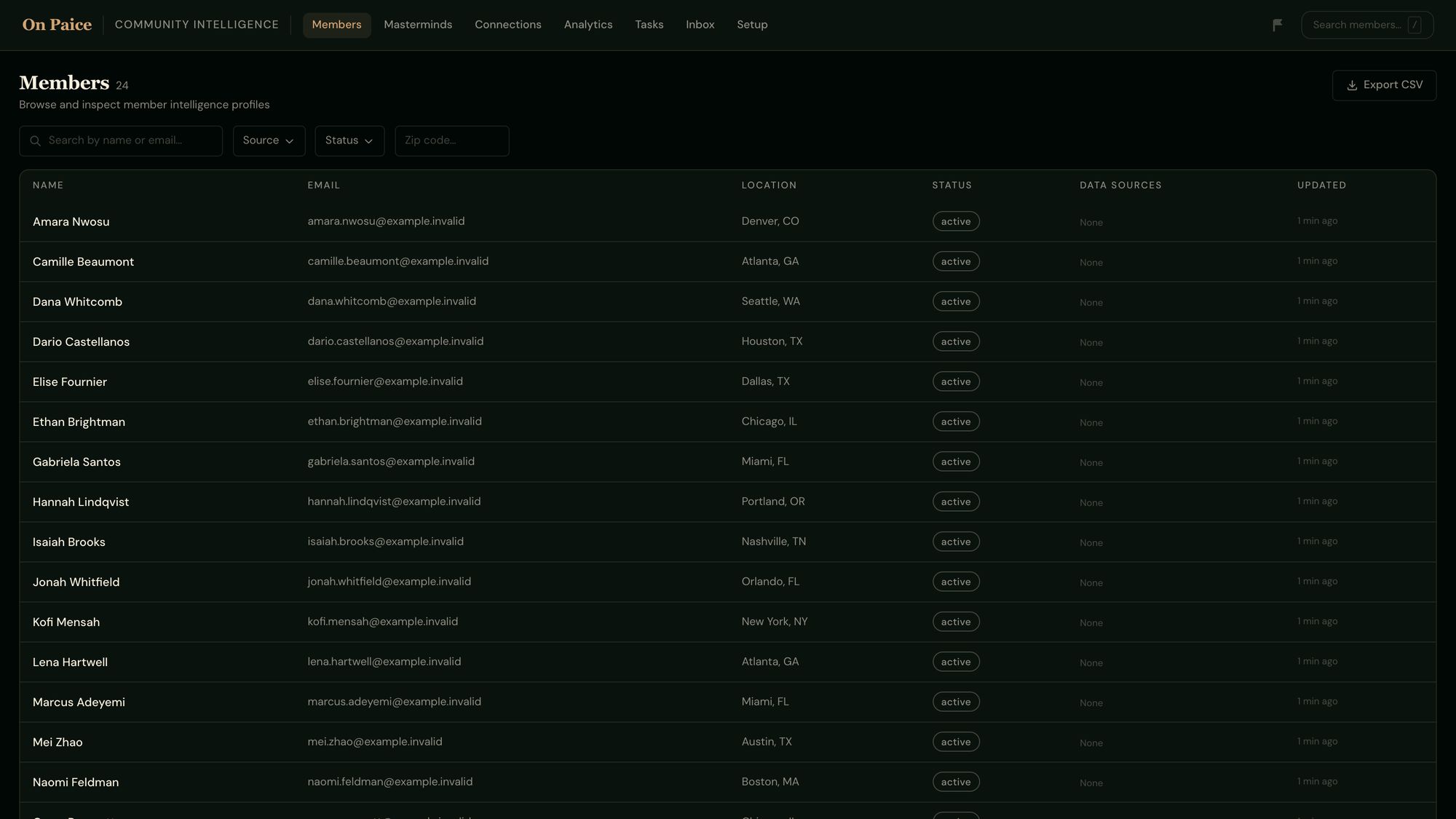1456x819 pixels.
Task: Open Kofi Mensah's member profile
Action: click(66, 622)
